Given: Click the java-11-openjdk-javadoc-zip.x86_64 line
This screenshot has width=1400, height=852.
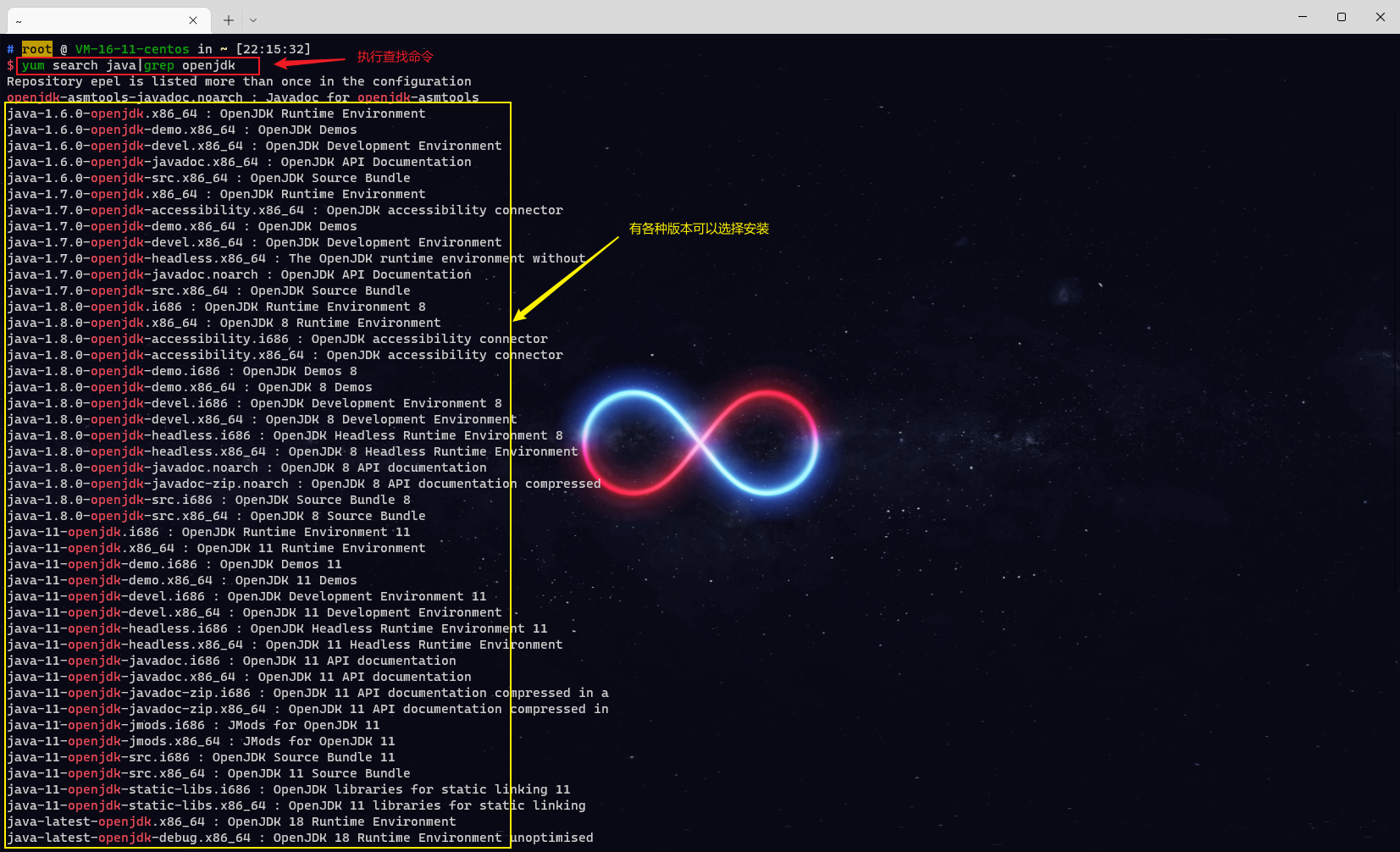Looking at the screenshot, I should pyautogui.click(x=307, y=709).
